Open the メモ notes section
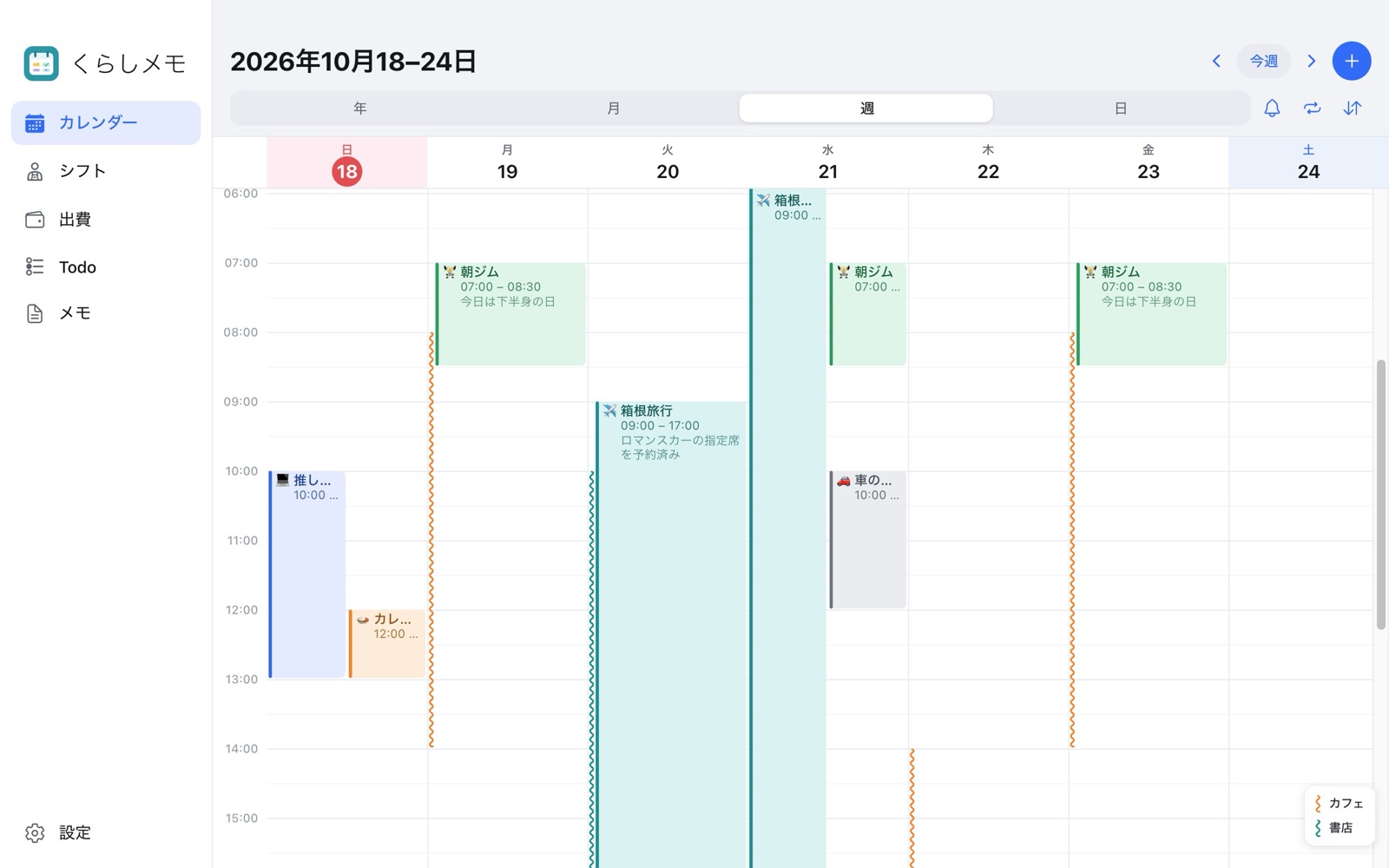This screenshot has width=1389, height=868. [106, 313]
